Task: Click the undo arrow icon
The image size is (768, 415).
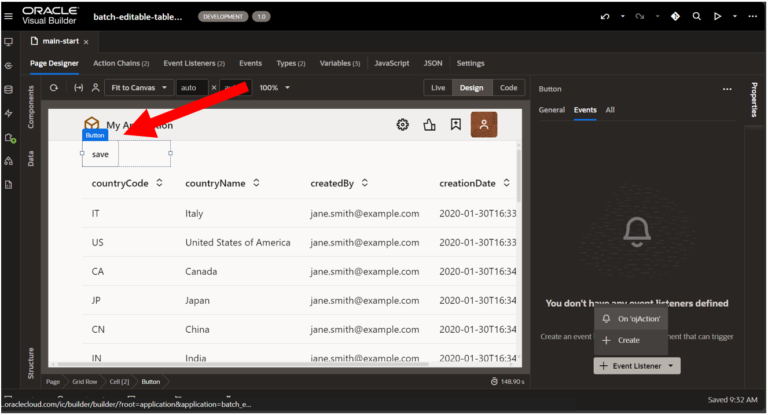Action: (x=604, y=17)
